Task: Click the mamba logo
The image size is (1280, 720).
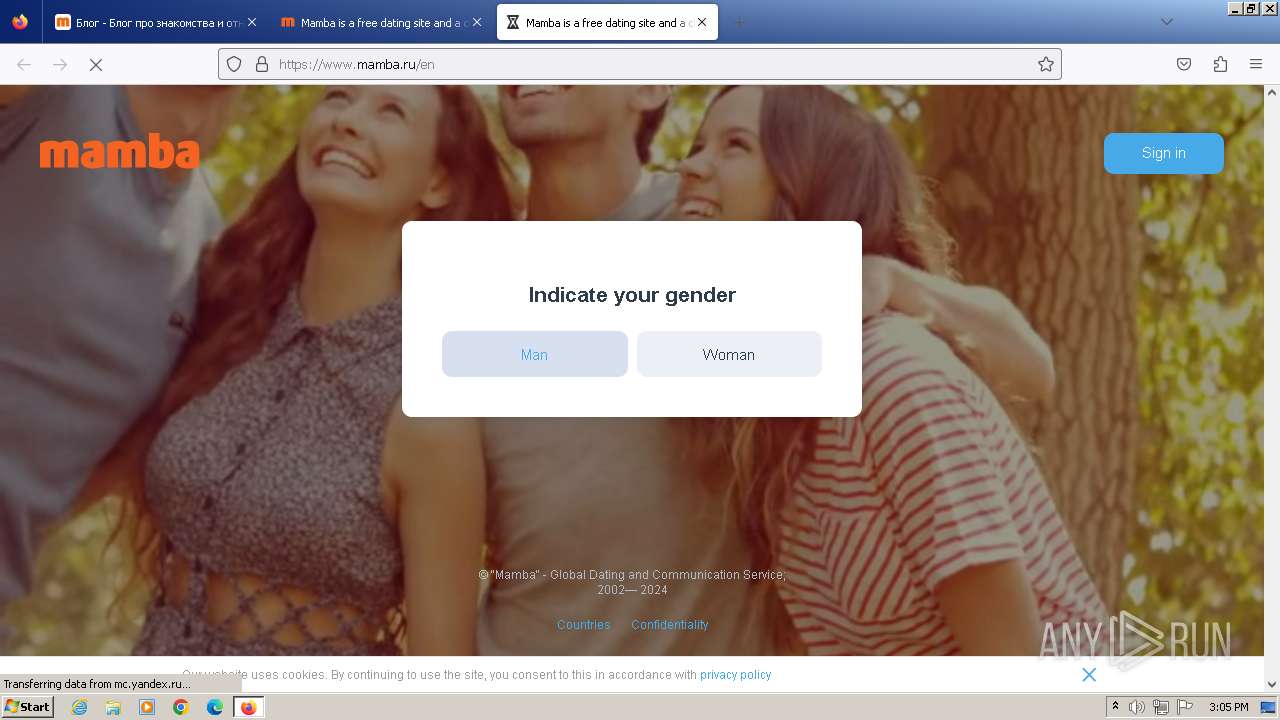Action: pyautogui.click(x=120, y=152)
